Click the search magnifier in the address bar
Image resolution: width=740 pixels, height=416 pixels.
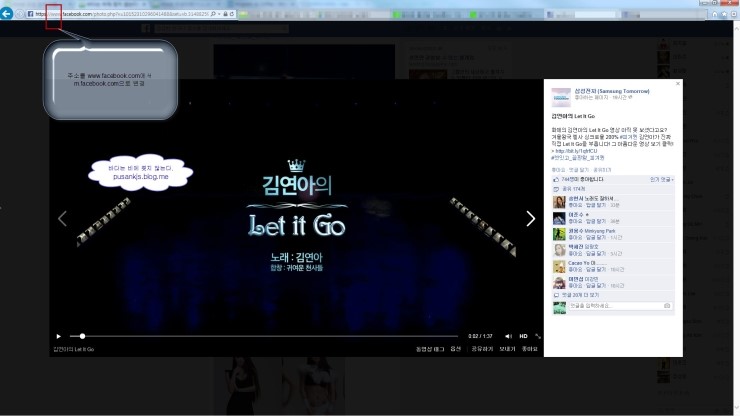tap(214, 14)
